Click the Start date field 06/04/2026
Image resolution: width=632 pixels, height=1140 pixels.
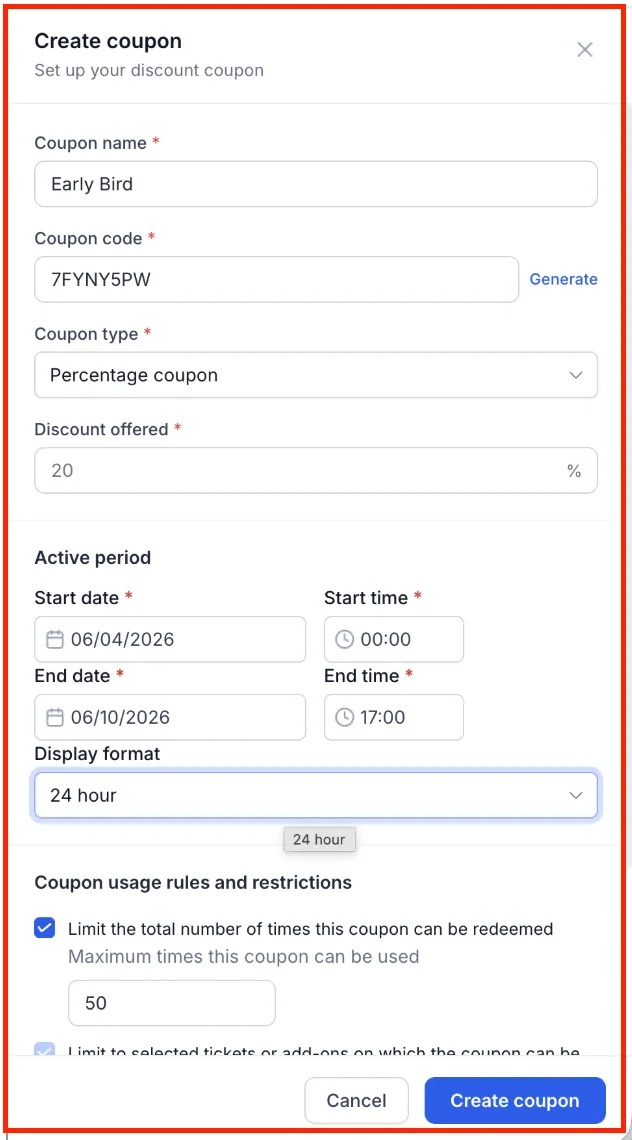pos(170,640)
